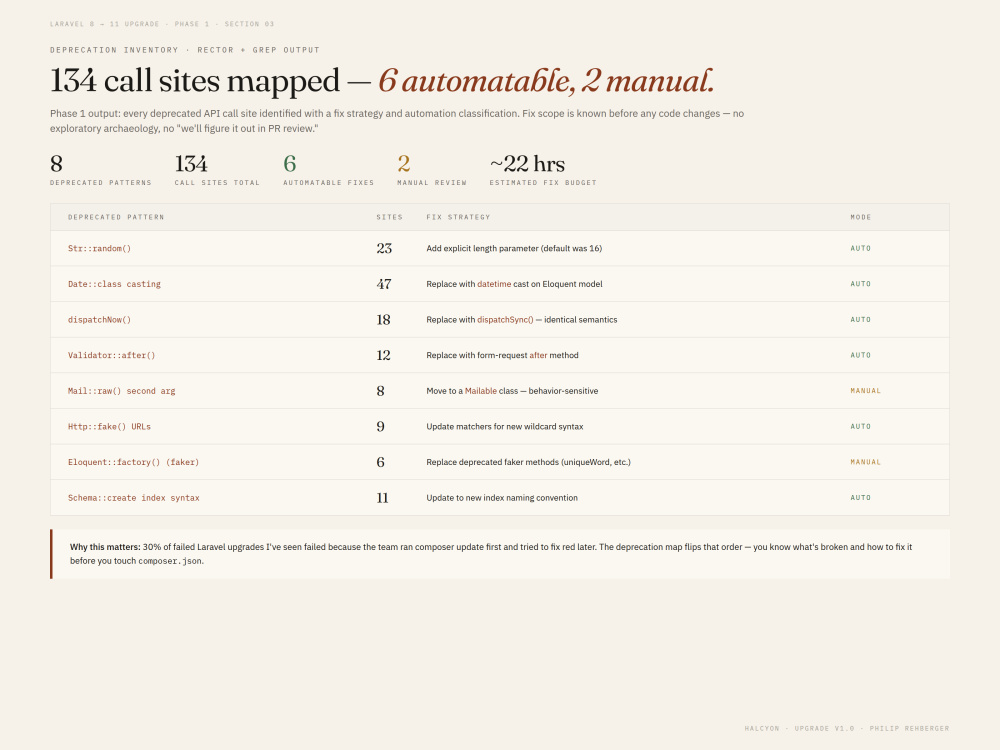
Task: Click the site count 18
Action: pyautogui.click(x=383, y=320)
